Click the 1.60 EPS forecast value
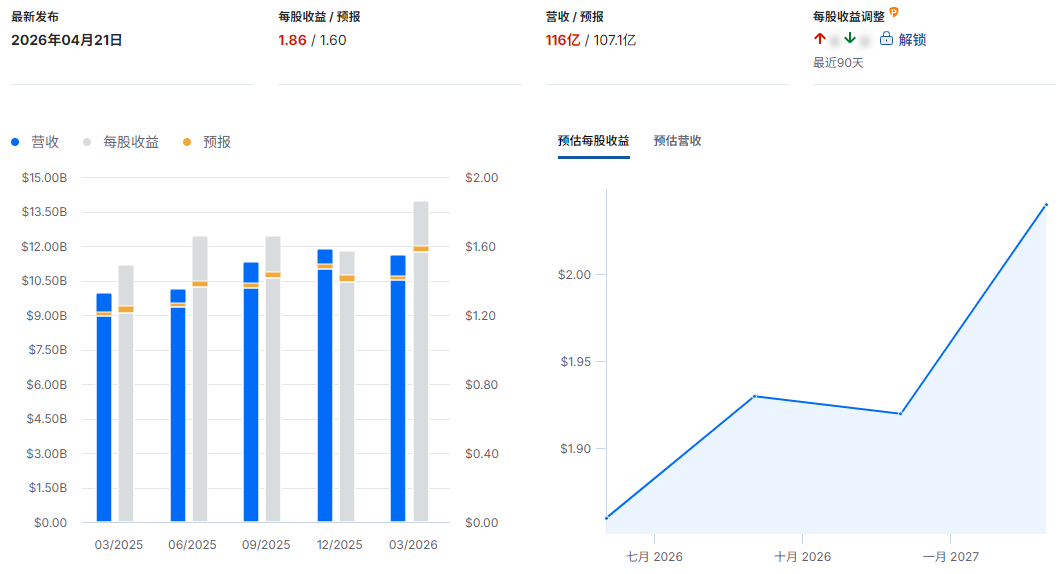Viewport: 1060px width, 574px height. click(x=333, y=40)
